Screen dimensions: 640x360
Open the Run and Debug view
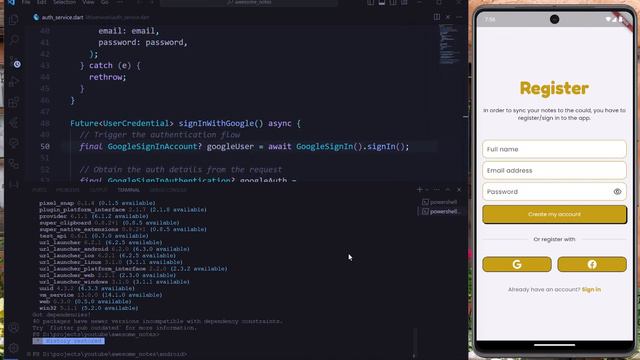point(13,81)
